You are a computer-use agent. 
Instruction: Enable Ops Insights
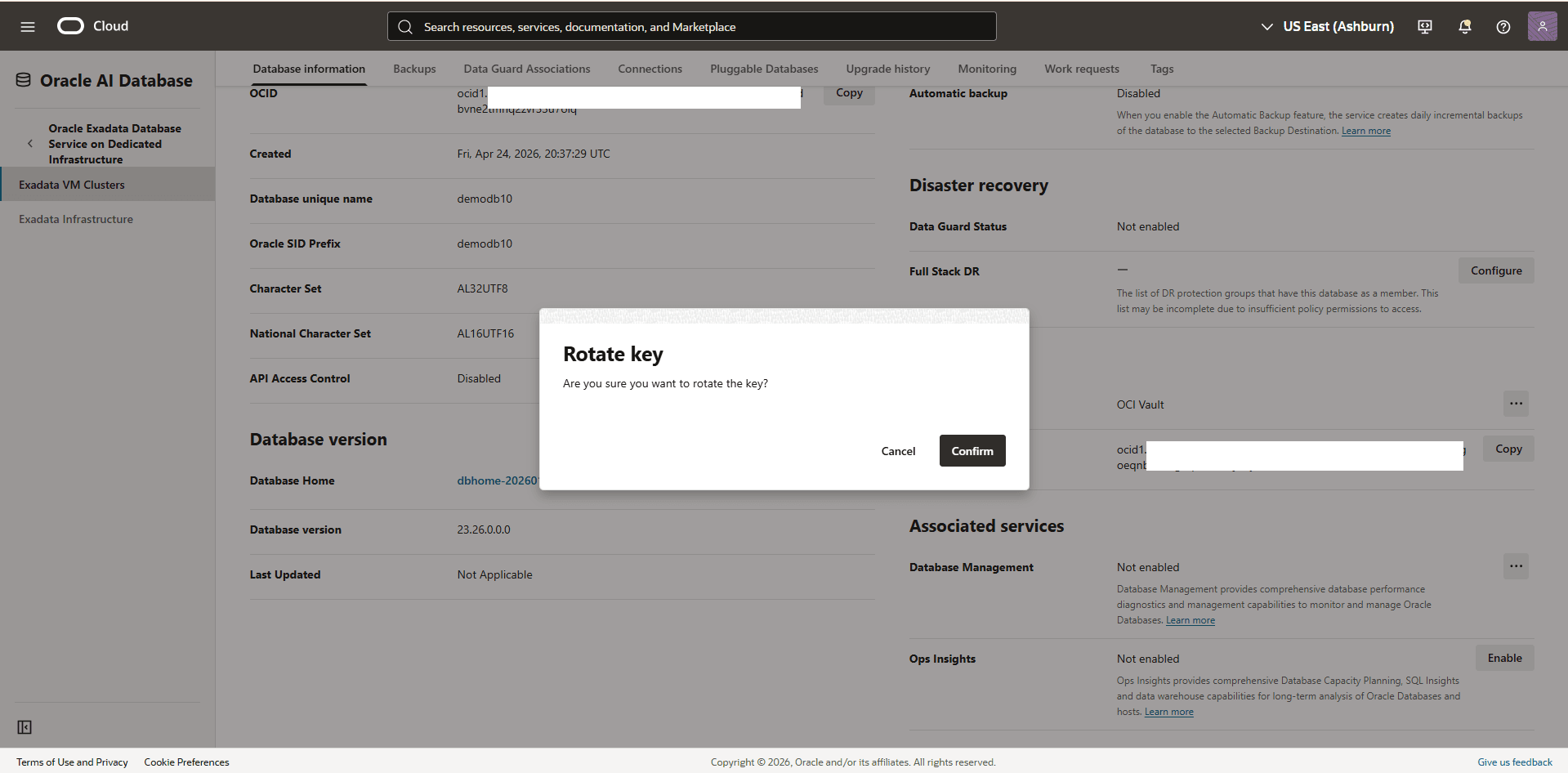click(x=1504, y=658)
